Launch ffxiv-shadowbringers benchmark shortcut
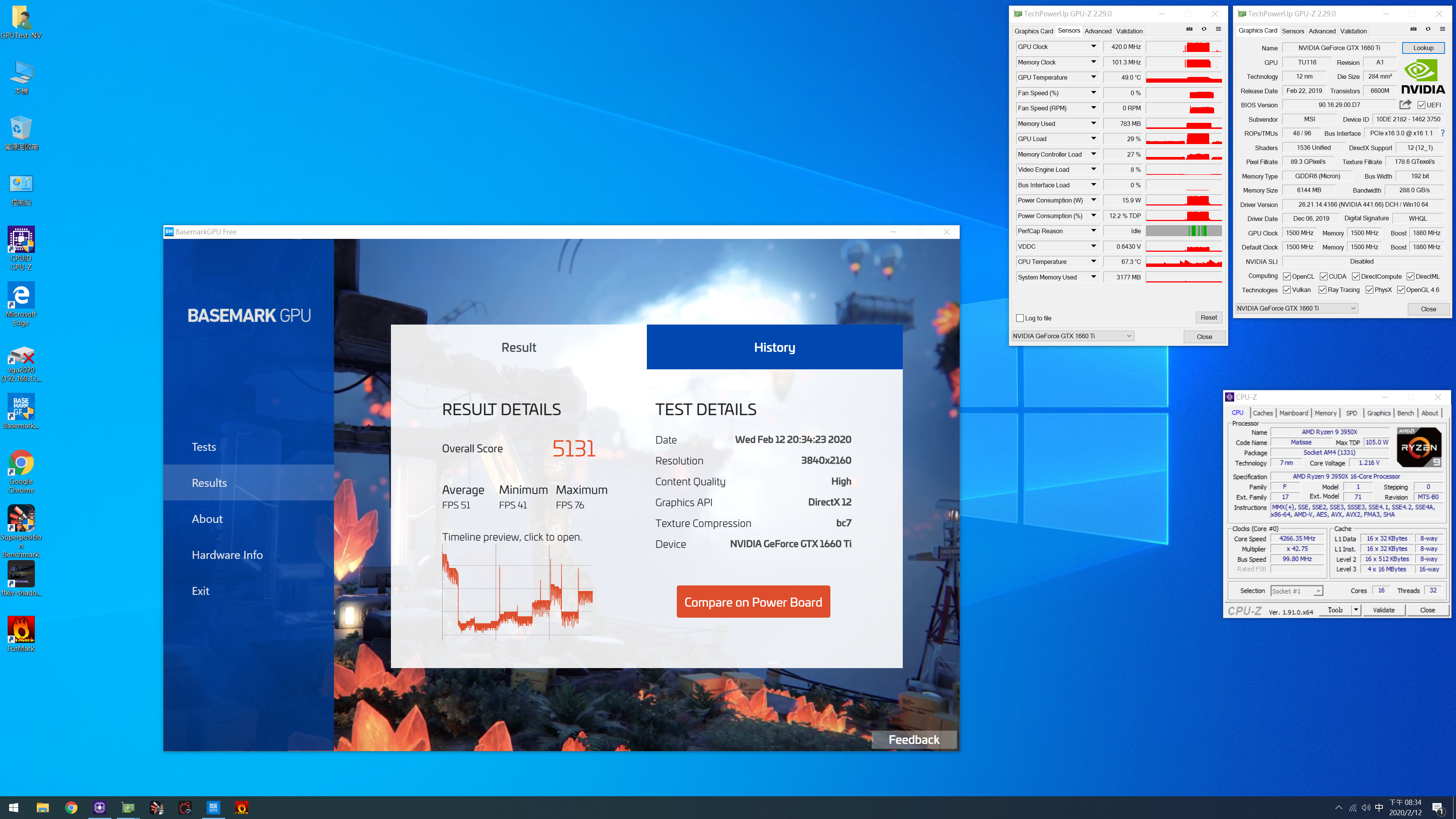Screen dimensions: 1456x819 point(21,579)
